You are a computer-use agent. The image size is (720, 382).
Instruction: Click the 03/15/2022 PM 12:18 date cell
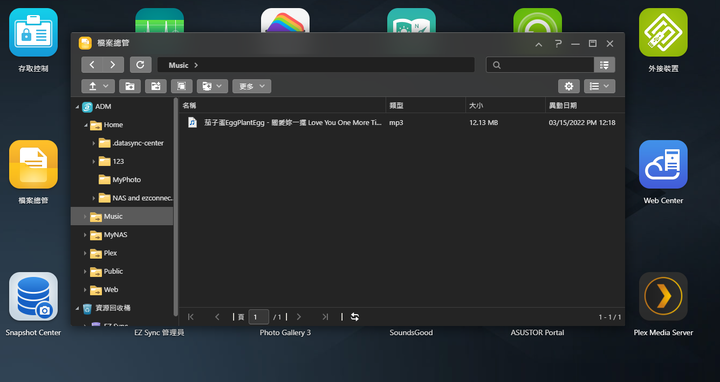582,123
